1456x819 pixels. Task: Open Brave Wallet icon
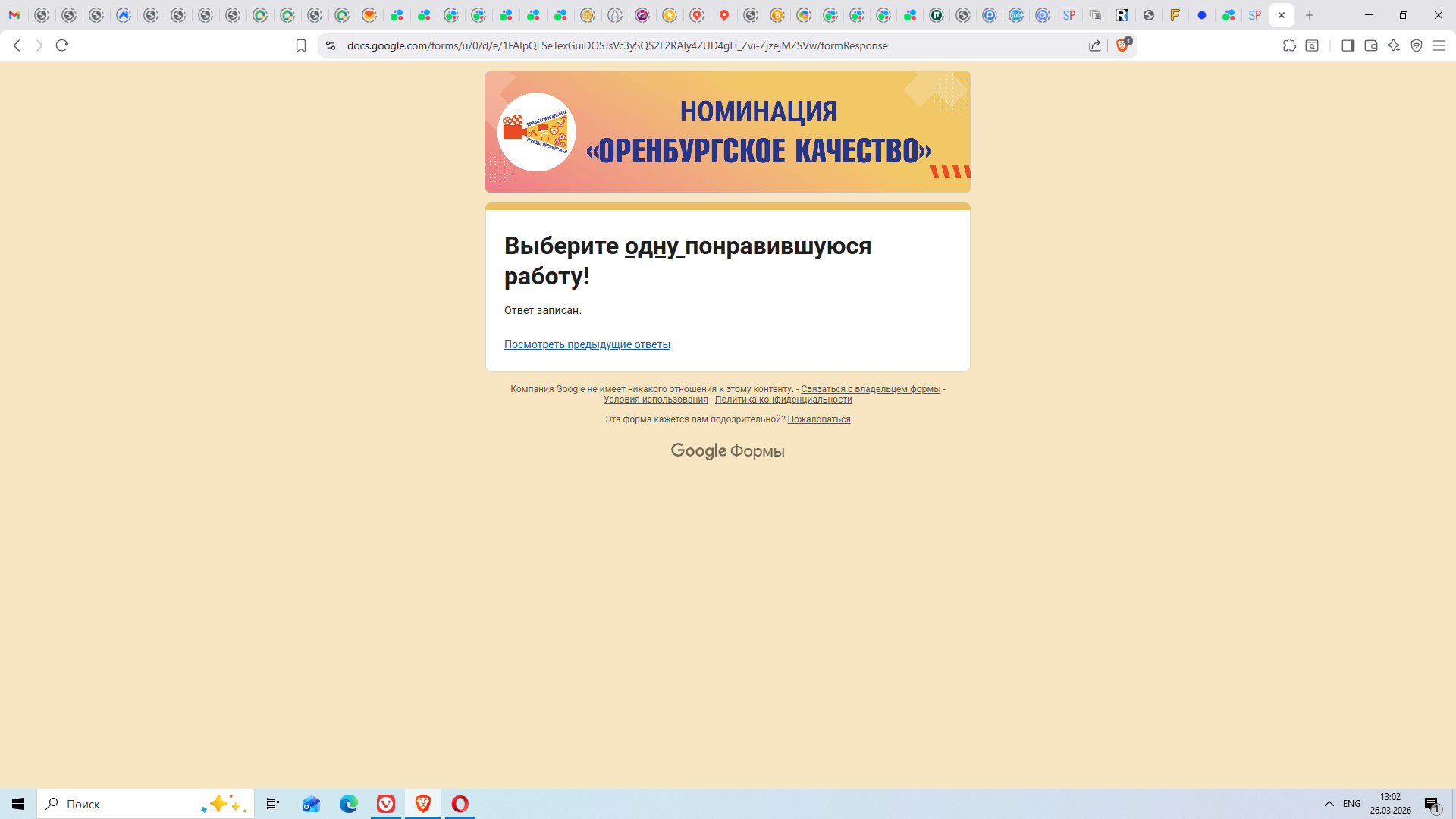click(x=1370, y=45)
